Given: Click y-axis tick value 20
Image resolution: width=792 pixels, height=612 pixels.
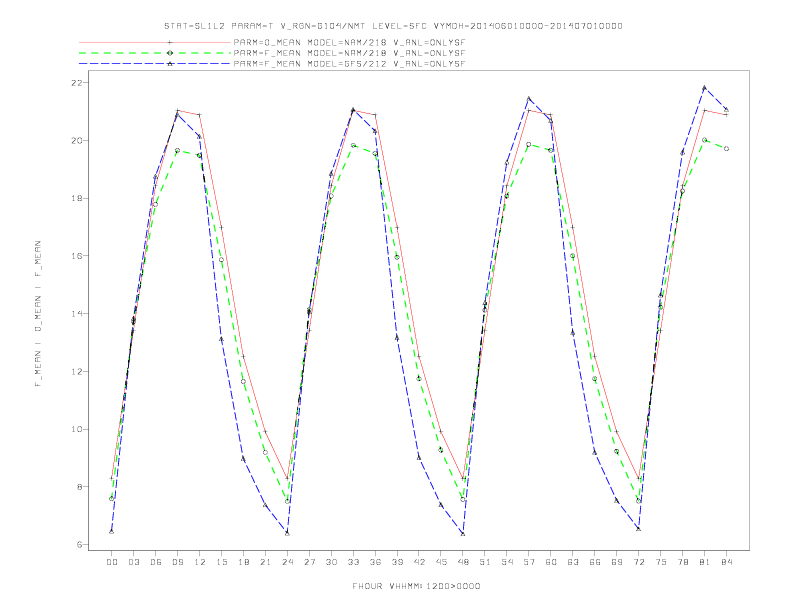Looking at the screenshot, I should click(x=77, y=140).
